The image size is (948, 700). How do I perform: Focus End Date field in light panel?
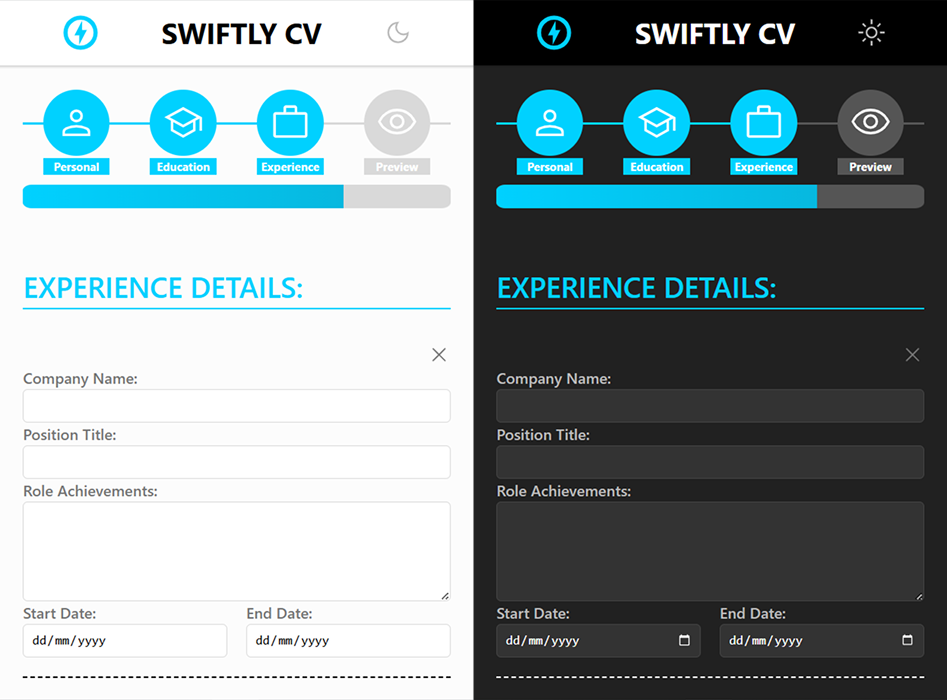(348, 641)
